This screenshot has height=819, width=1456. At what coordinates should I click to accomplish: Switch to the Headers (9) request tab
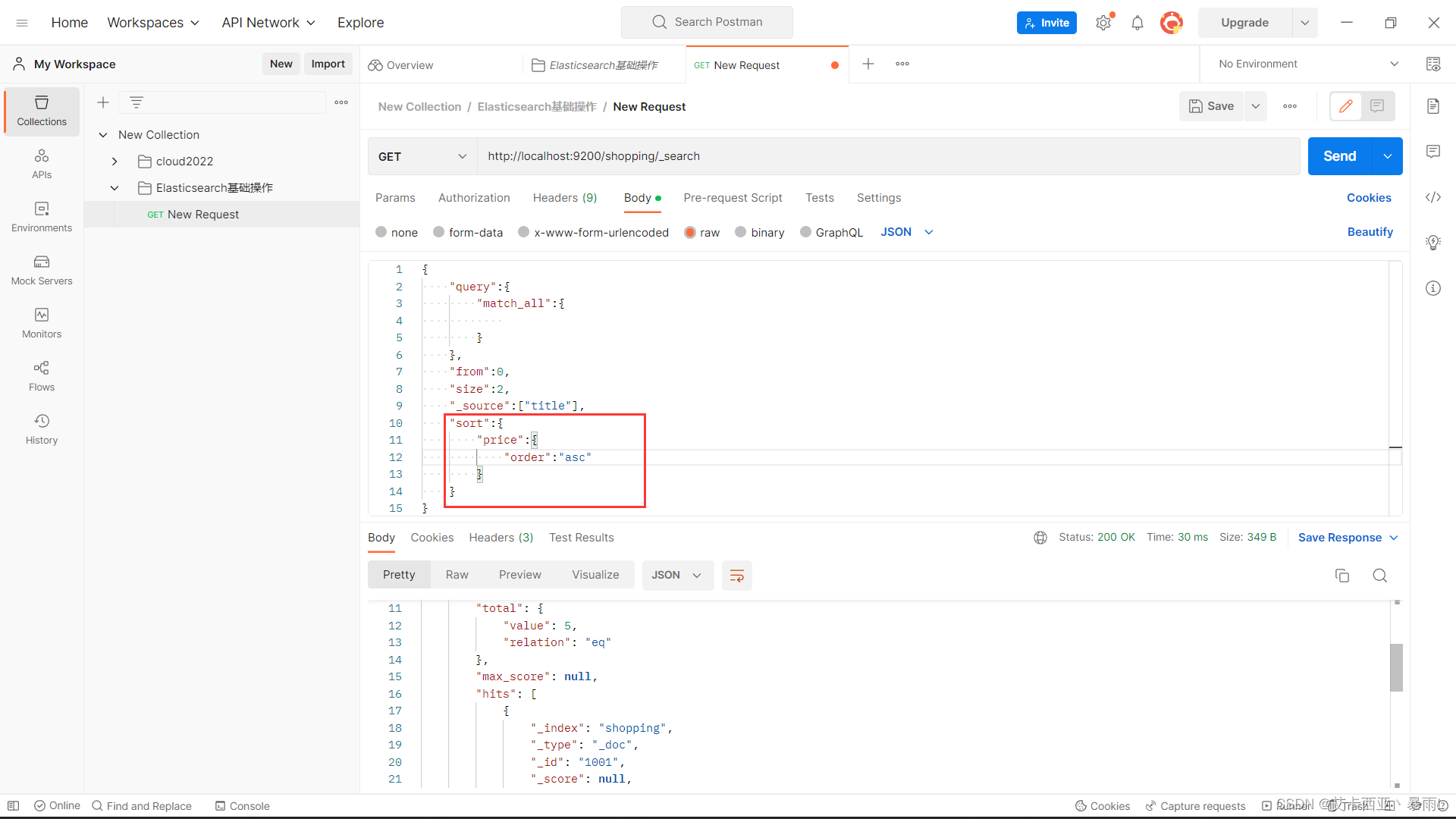point(565,198)
